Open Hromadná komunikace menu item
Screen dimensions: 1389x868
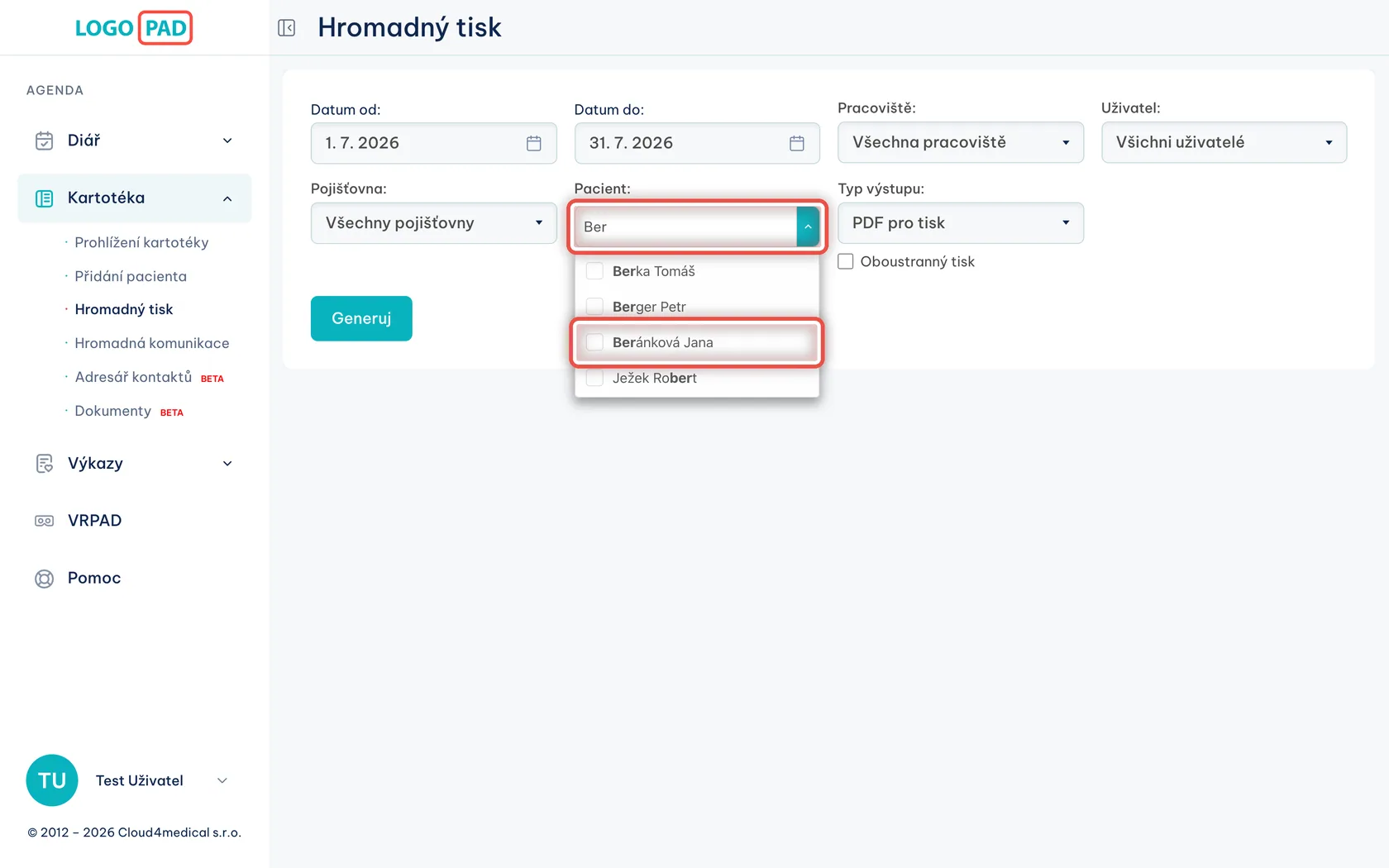coord(152,343)
